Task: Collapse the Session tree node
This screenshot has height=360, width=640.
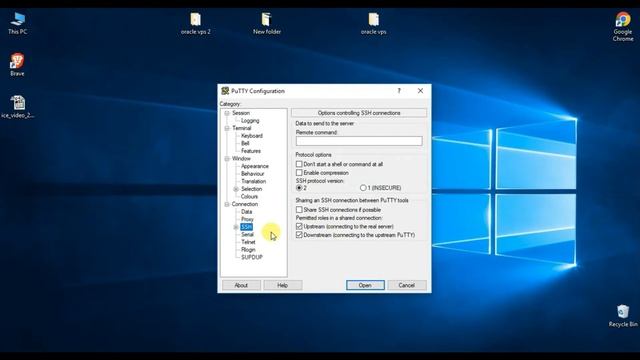Action: tap(227, 113)
